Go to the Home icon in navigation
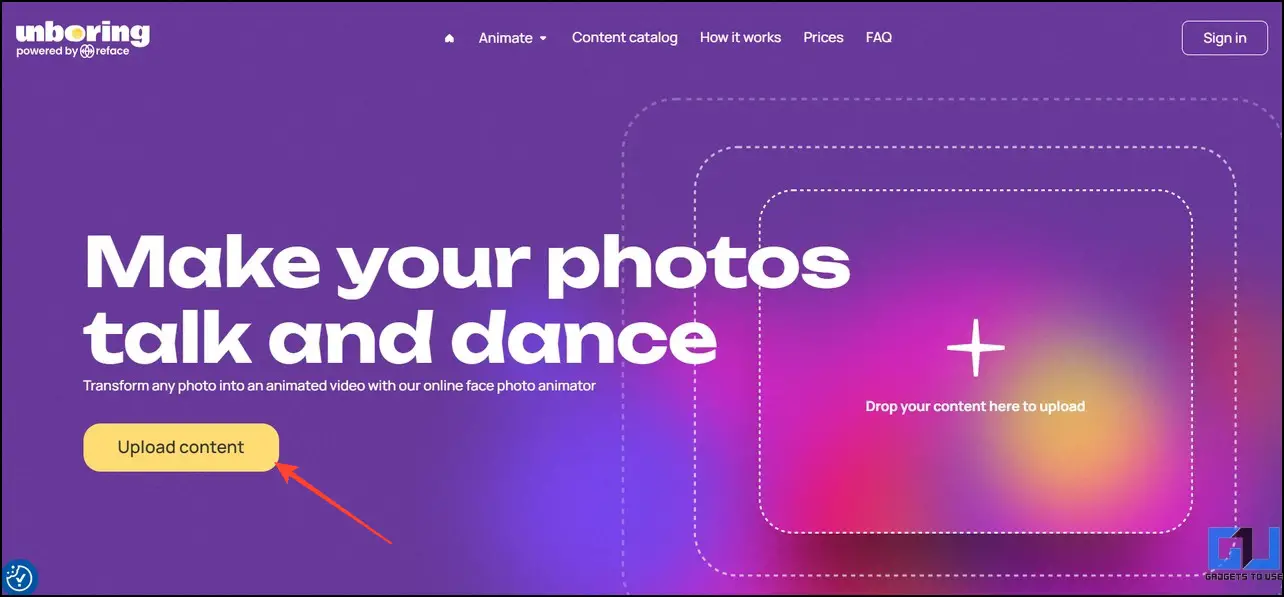The height and width of the screenshot is (597, 1284). click(449, 38)
